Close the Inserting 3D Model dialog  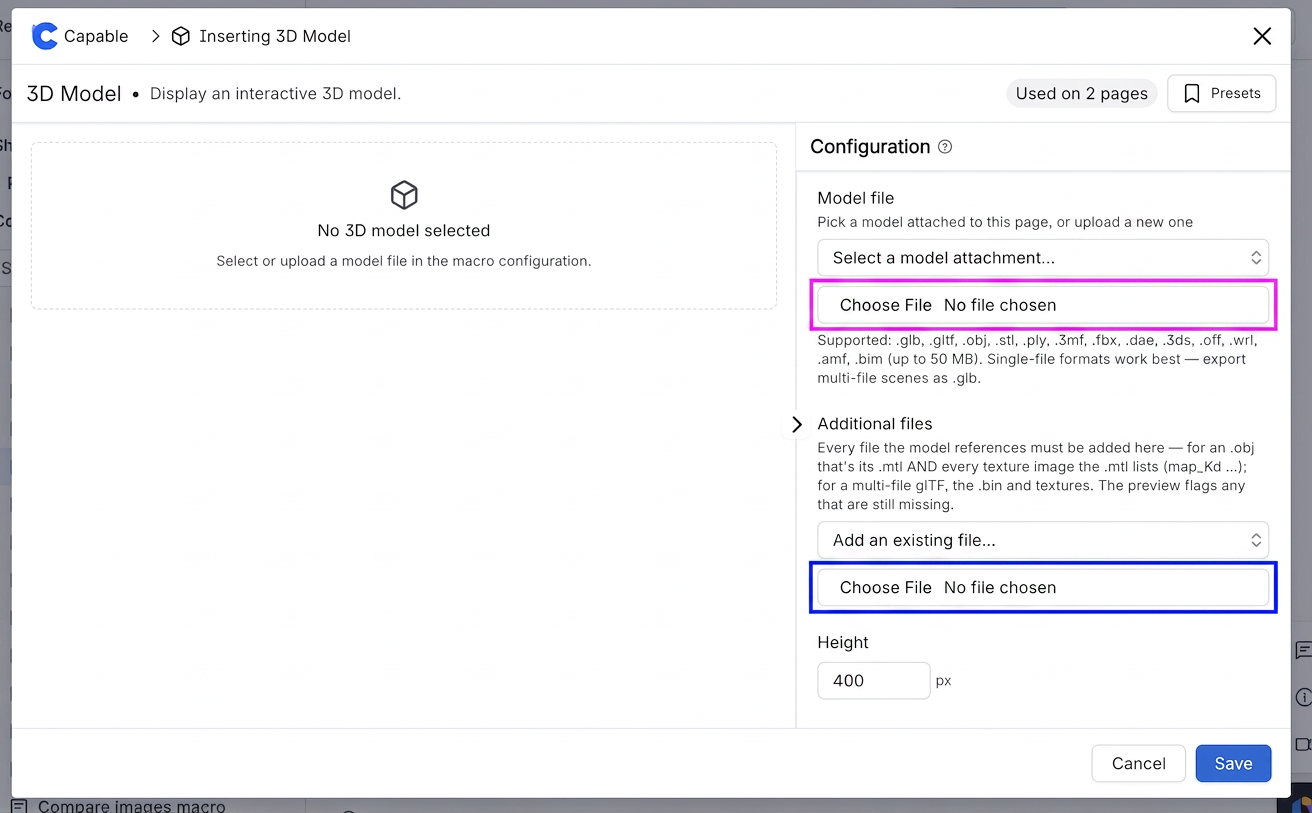point(1262,36)
